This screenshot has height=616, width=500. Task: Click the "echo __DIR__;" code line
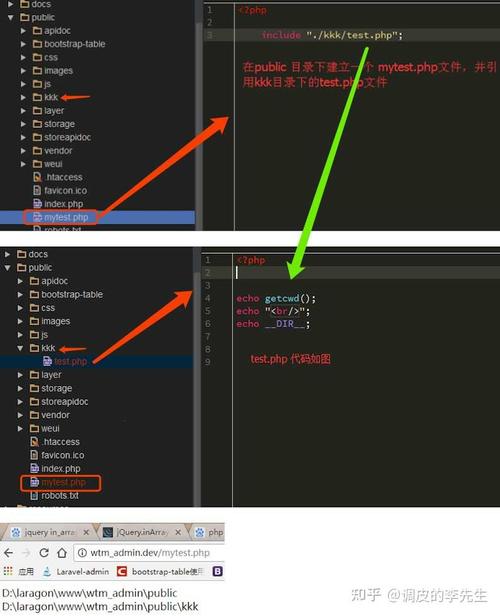(x=273, y=324)
